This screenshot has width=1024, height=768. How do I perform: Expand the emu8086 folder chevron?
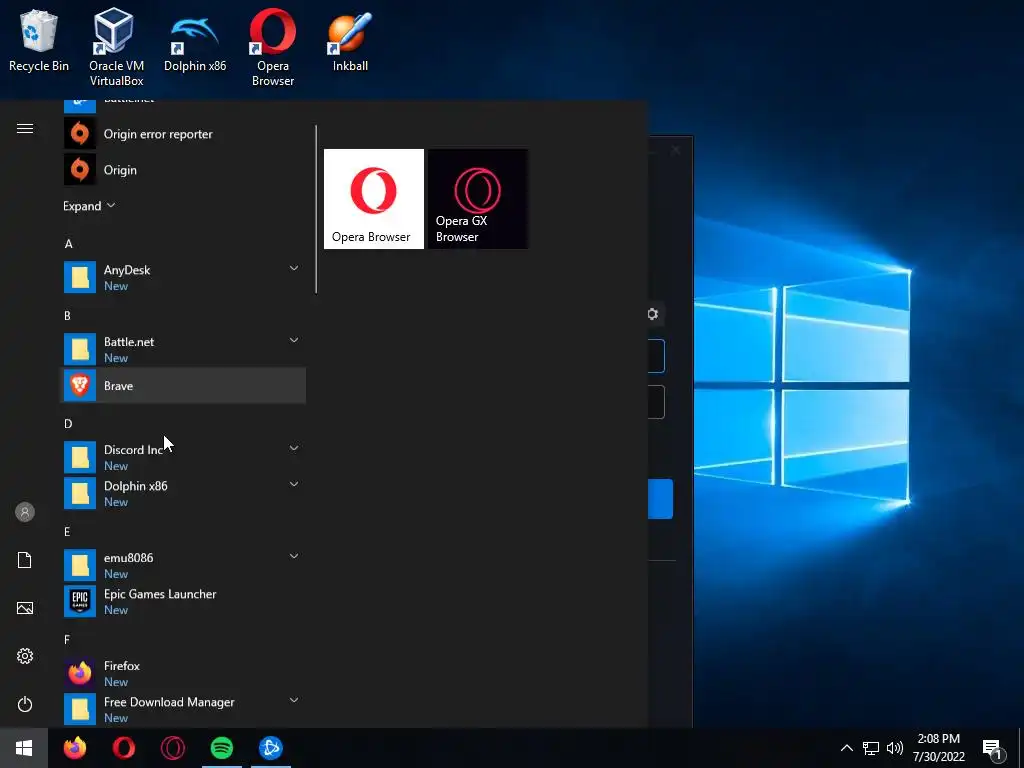(x=294, y=556)
